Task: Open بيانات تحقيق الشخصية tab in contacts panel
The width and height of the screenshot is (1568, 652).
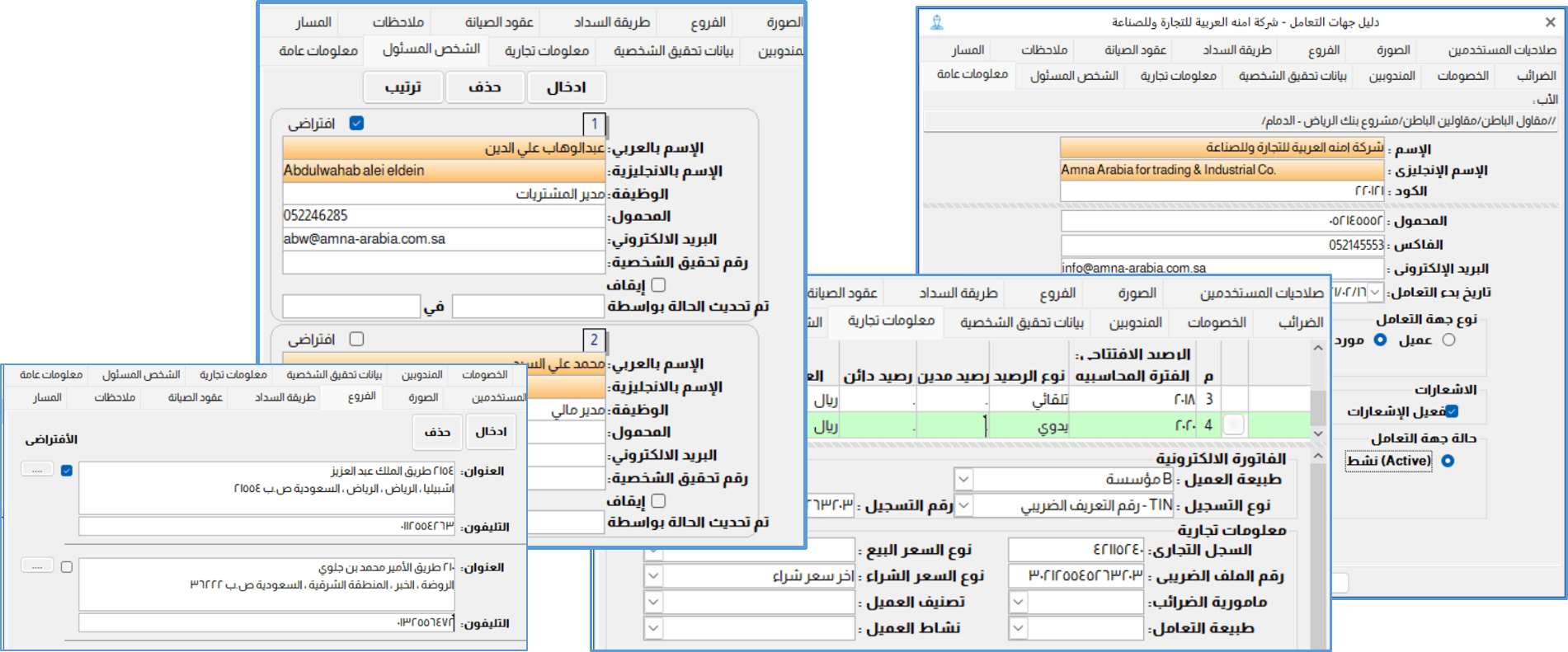Action: pos(673,51)
